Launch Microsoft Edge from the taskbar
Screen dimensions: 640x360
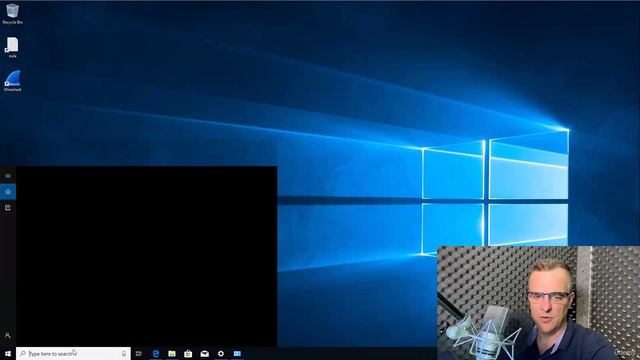coord(156,353)
